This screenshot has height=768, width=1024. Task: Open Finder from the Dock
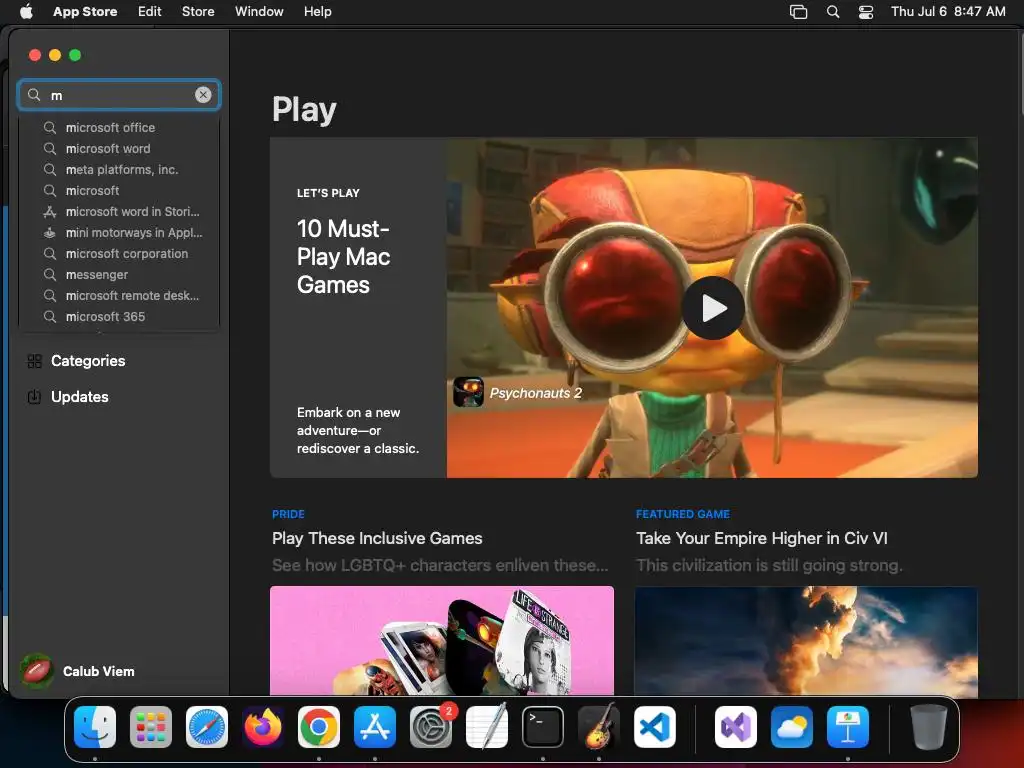coord(95,726)
